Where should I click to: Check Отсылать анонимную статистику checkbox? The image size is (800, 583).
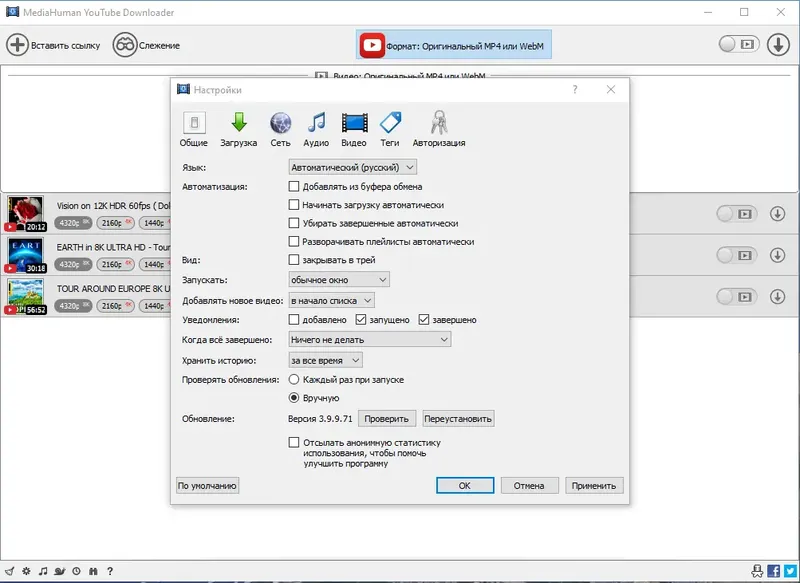pyautogui.click(x=294, y=443)
